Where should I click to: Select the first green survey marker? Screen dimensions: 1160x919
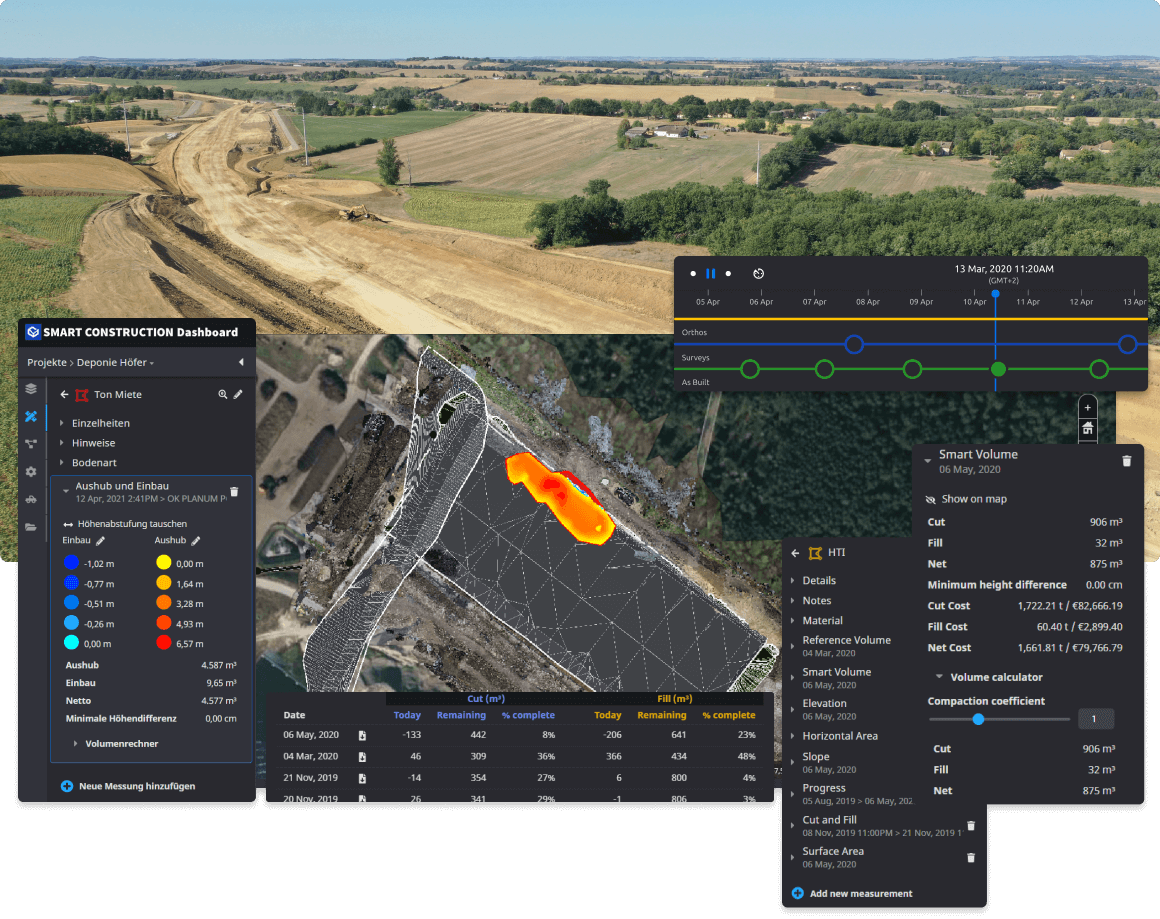pos(749,368)
